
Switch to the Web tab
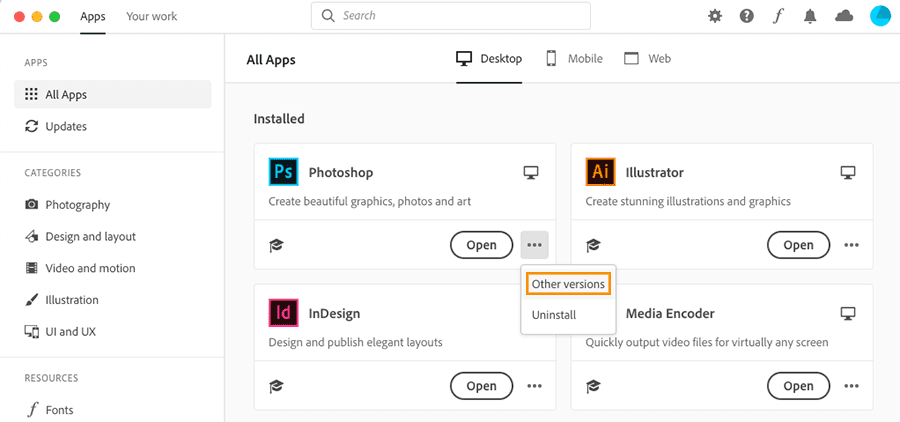pos(647,59)
